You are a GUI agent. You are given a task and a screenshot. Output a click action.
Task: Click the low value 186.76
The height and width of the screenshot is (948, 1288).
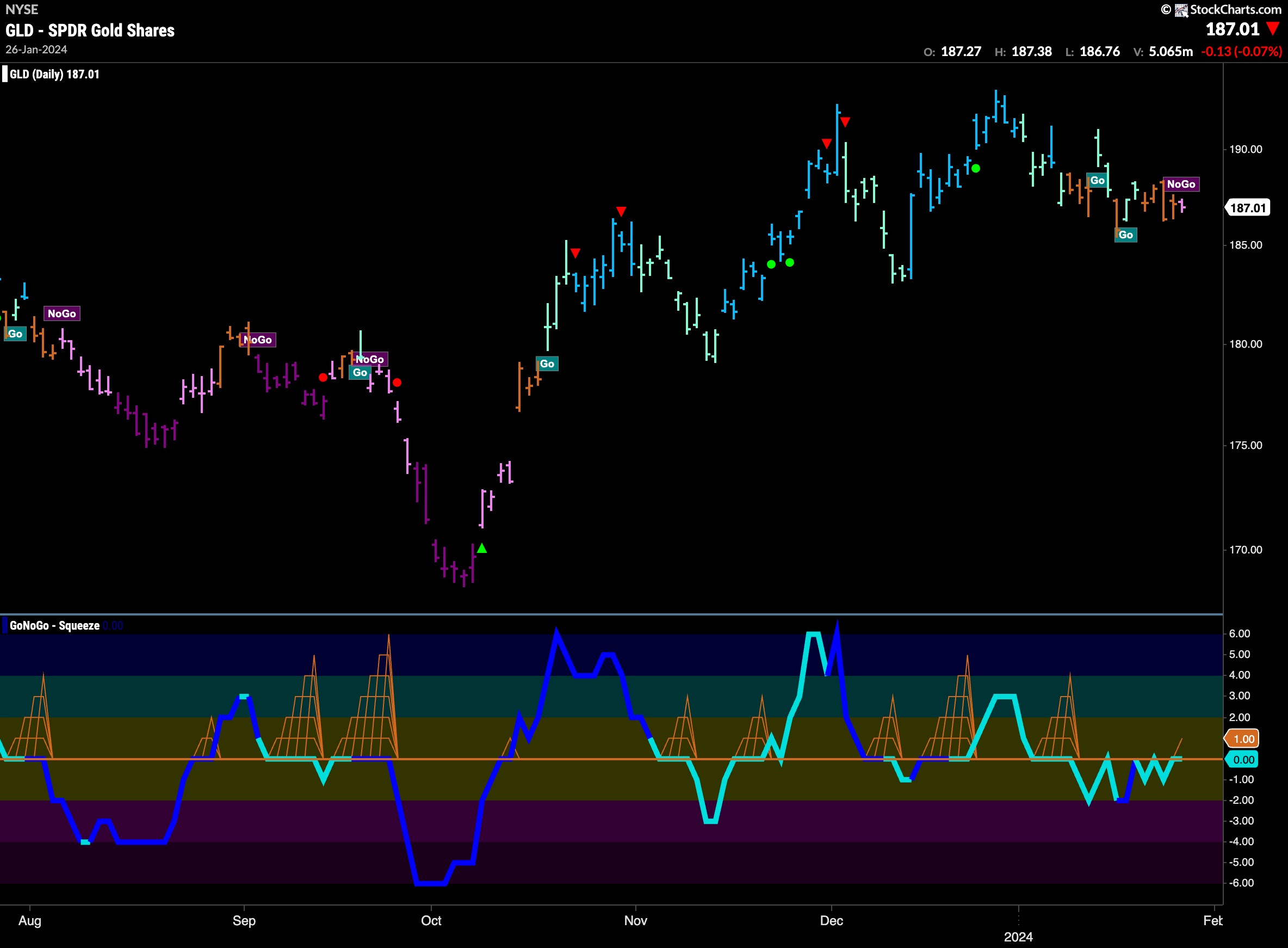[1099, 52]
